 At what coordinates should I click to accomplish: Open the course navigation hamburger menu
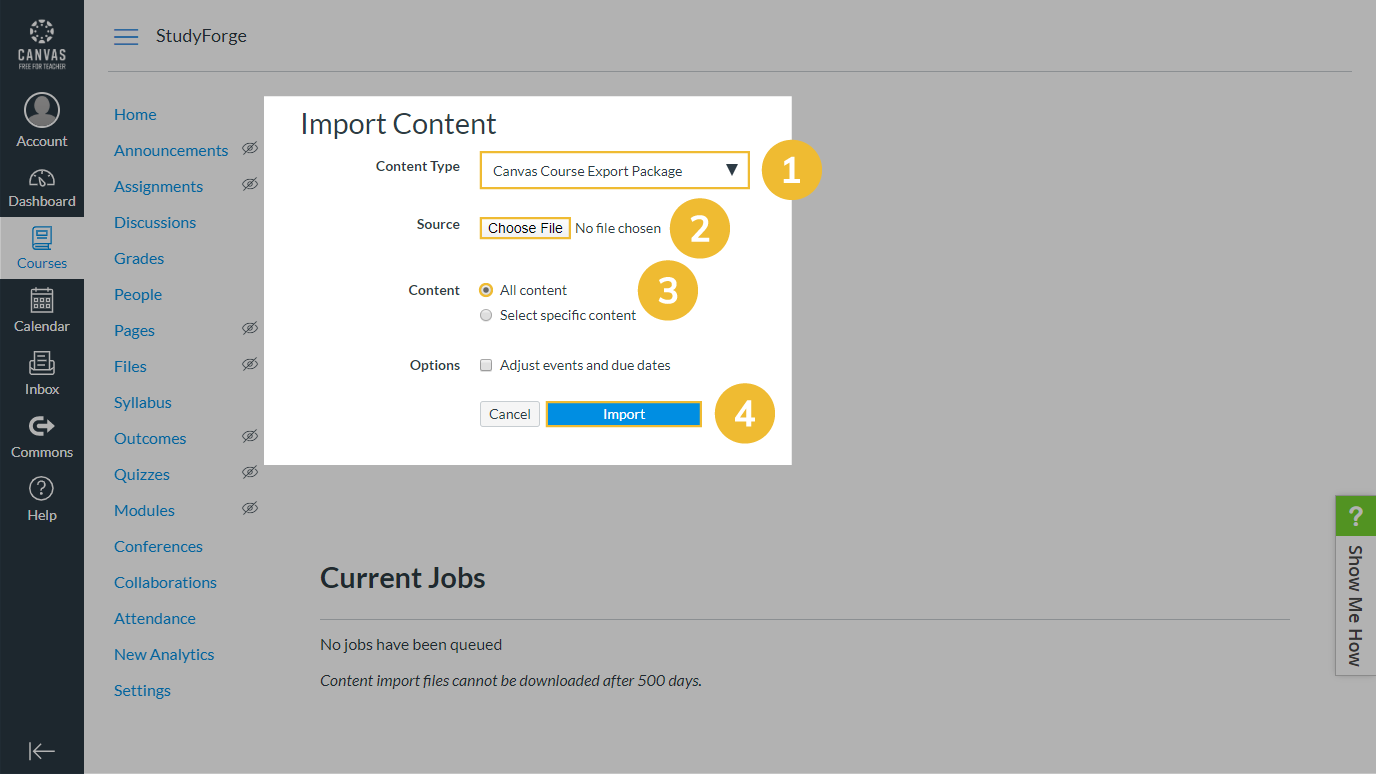[126, 36]
